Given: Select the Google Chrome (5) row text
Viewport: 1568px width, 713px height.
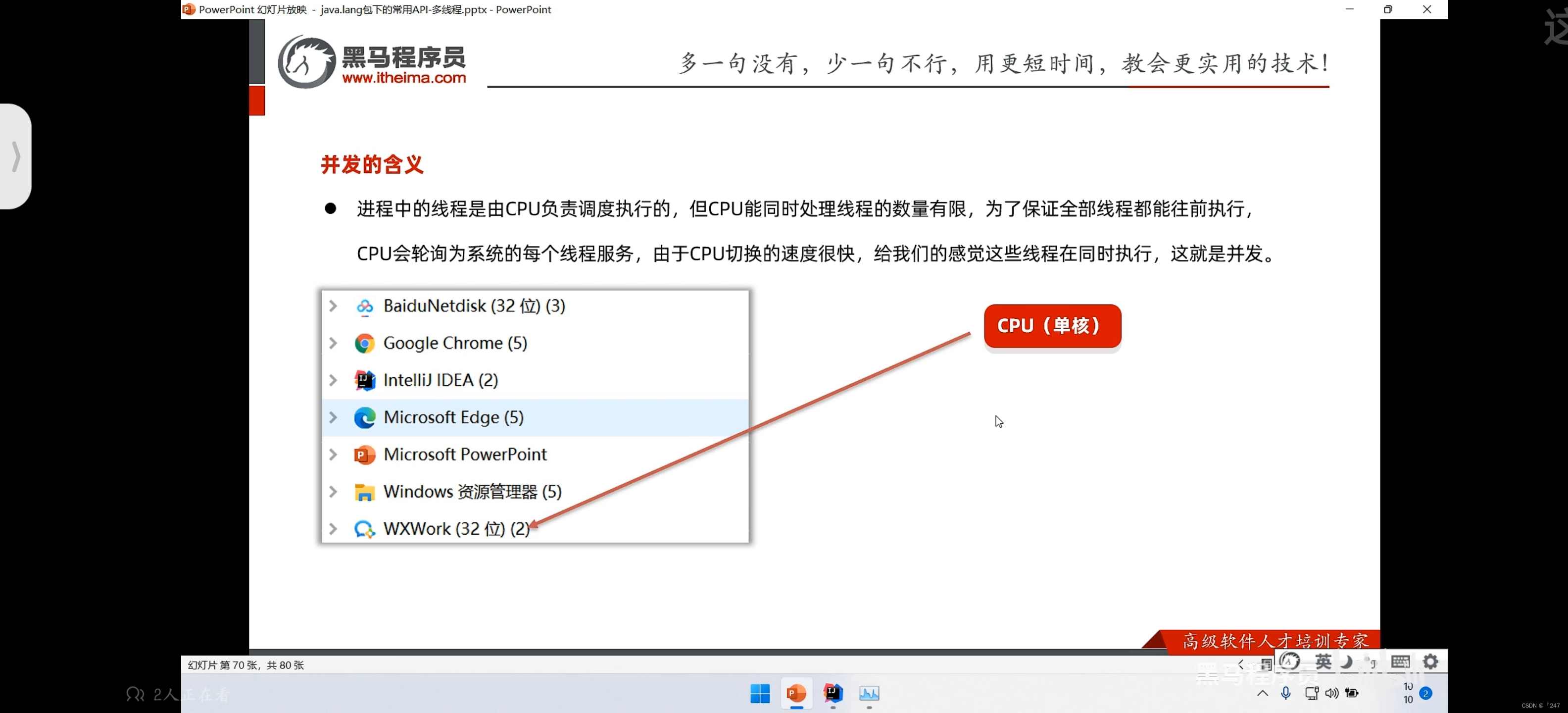Looking at the screenshot, I should pos(455,343).
